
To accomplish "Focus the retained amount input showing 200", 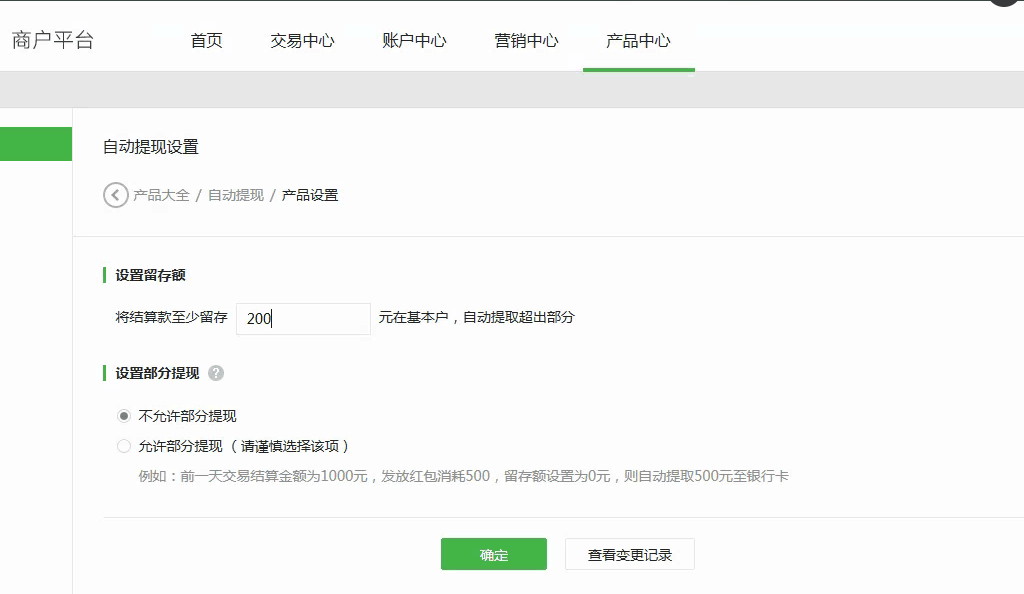I will pos(303,319).
